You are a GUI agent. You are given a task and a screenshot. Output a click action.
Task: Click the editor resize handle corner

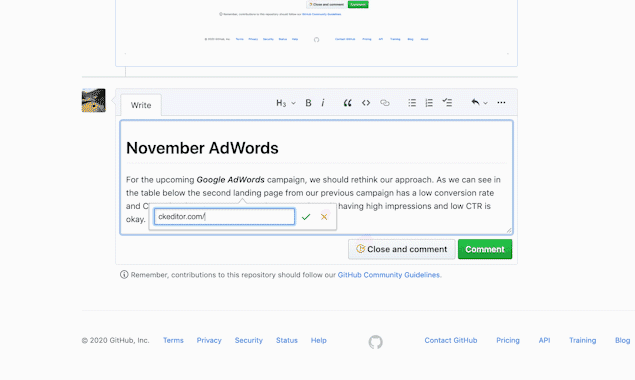tap(509, 230)
